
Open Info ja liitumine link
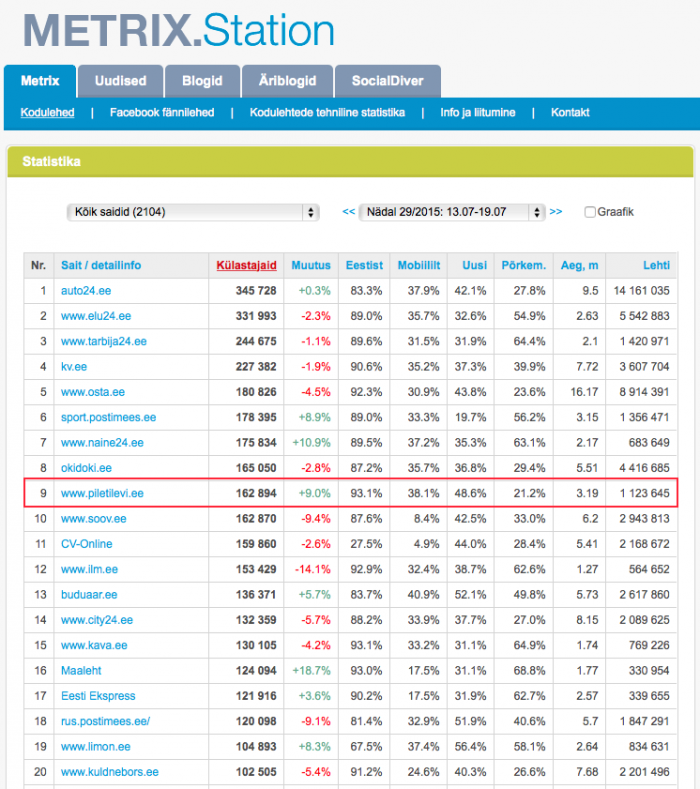coord(478,112)
